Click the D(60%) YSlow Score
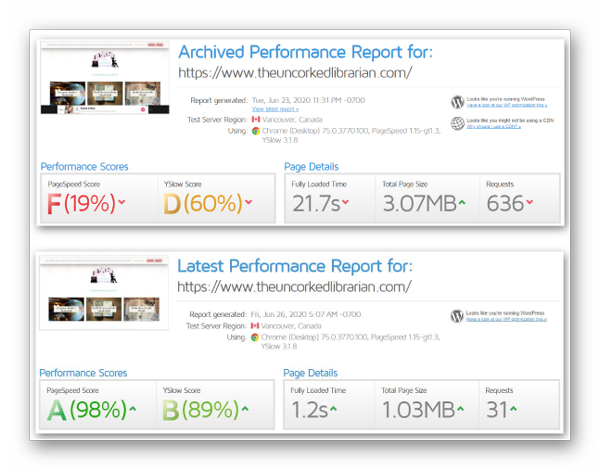The height and width of the screenshot is (470, 600). (x=203, y=203)
